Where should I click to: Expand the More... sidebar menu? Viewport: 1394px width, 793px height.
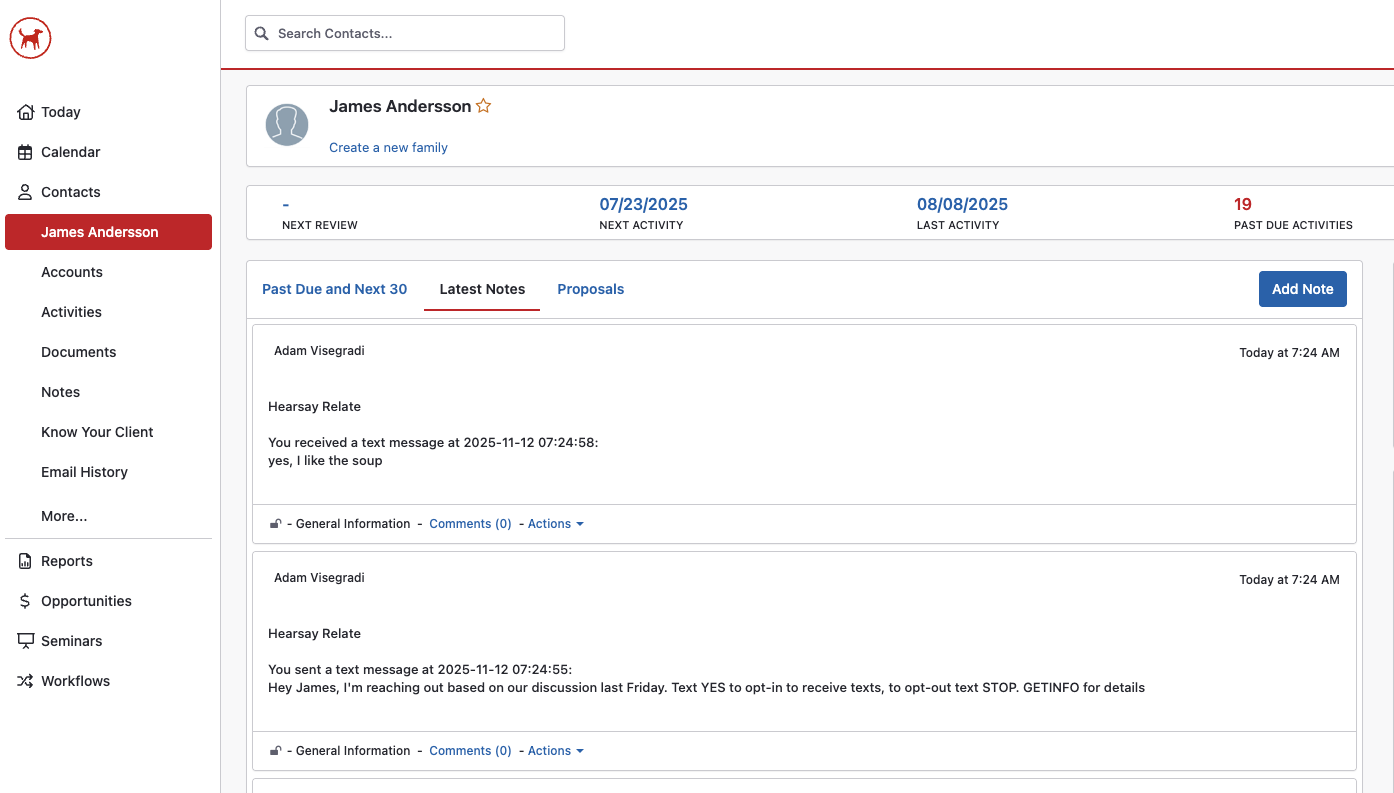click(64, 516)
